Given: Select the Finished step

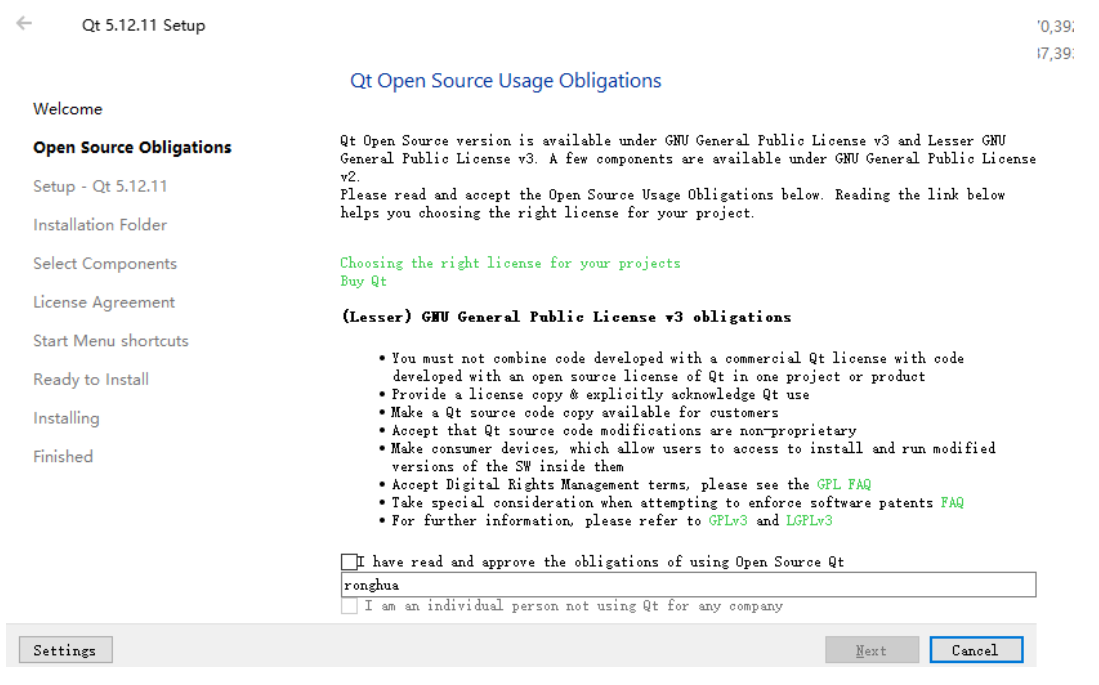Looking at the screenshot, I should coord(63,456).
